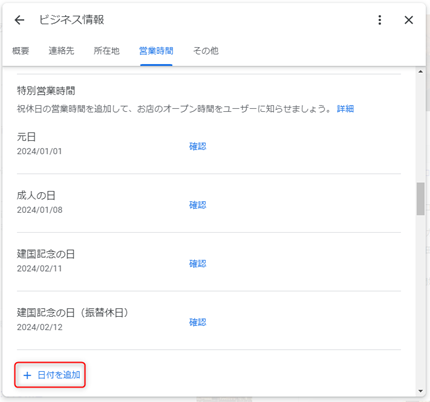Select the 所在地 tab

pos(107,51)
